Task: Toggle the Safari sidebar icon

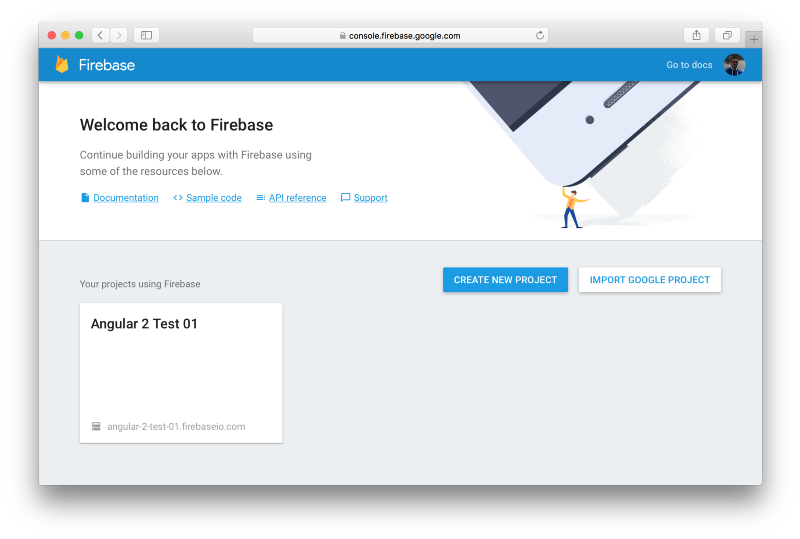Action: tap(146, 35)
